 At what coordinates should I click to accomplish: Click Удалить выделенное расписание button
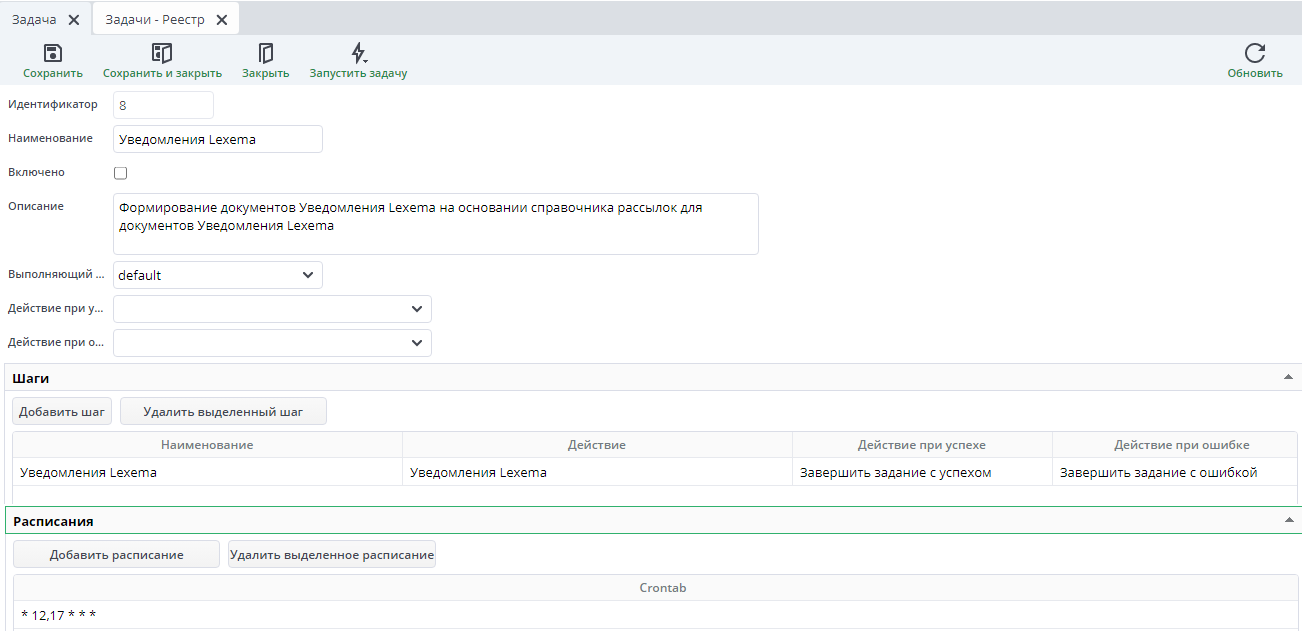(x=332, y=554)
